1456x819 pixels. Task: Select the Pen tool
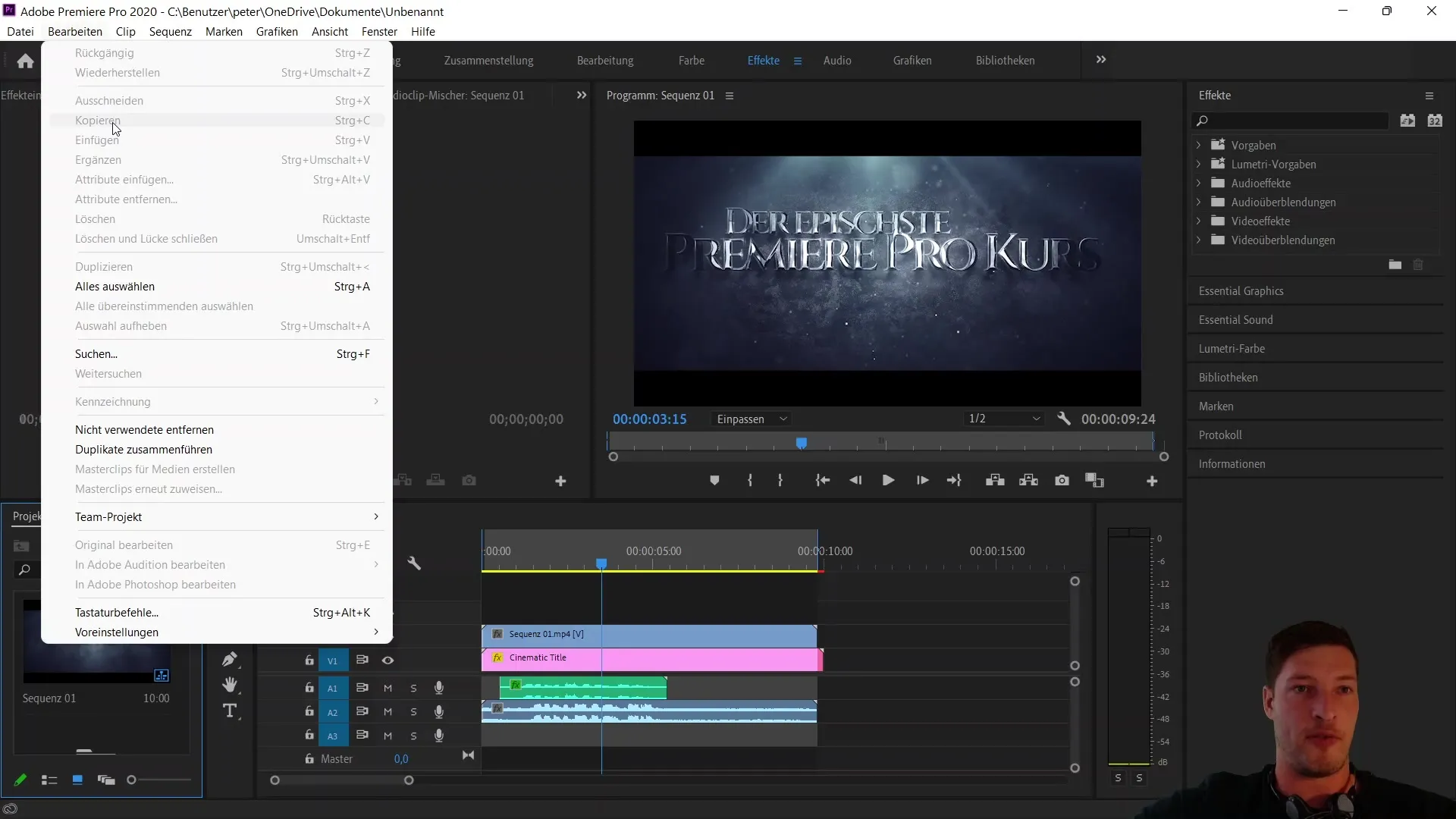[230, 659]
